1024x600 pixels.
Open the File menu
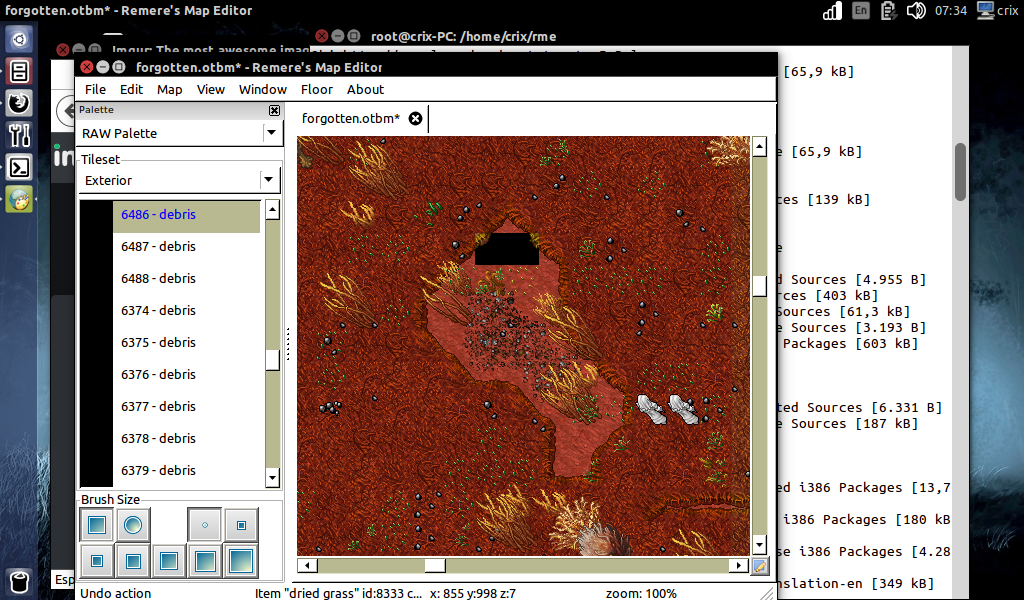95,89
